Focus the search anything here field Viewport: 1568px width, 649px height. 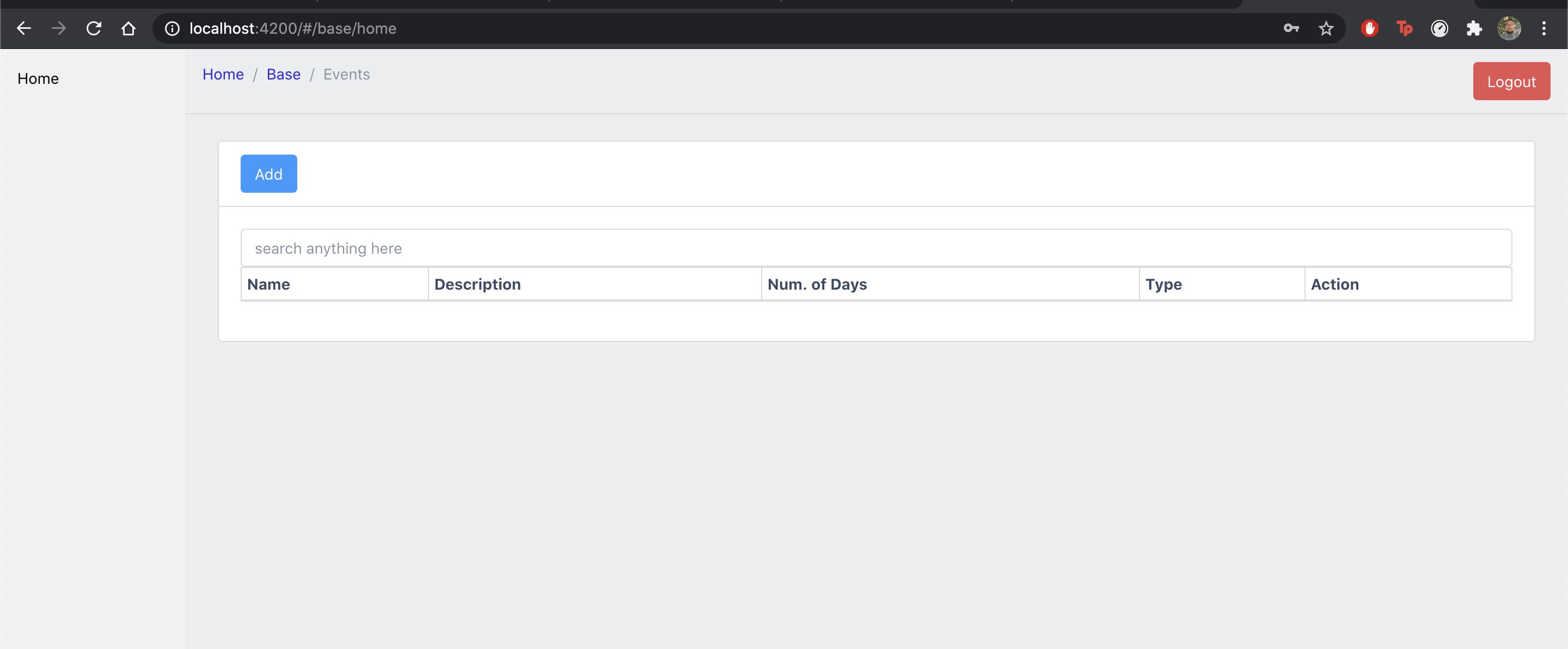(x=876, y=248)
